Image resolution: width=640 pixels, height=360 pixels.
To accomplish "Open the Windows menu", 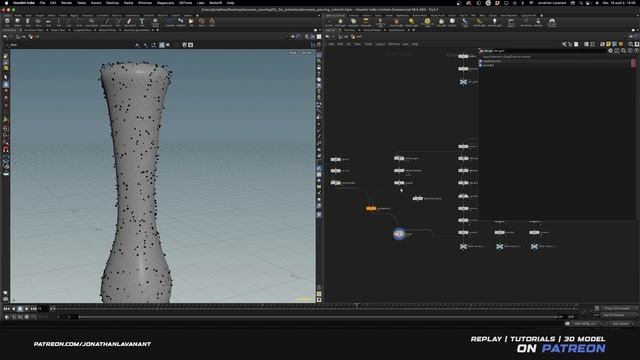I will pos(145,3).
